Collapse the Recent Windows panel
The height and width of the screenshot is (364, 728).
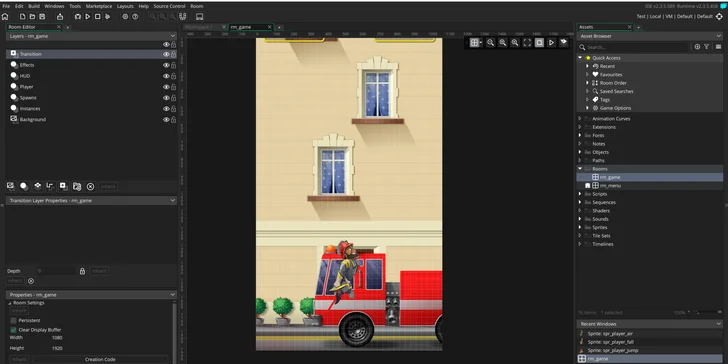coord(719,324)
